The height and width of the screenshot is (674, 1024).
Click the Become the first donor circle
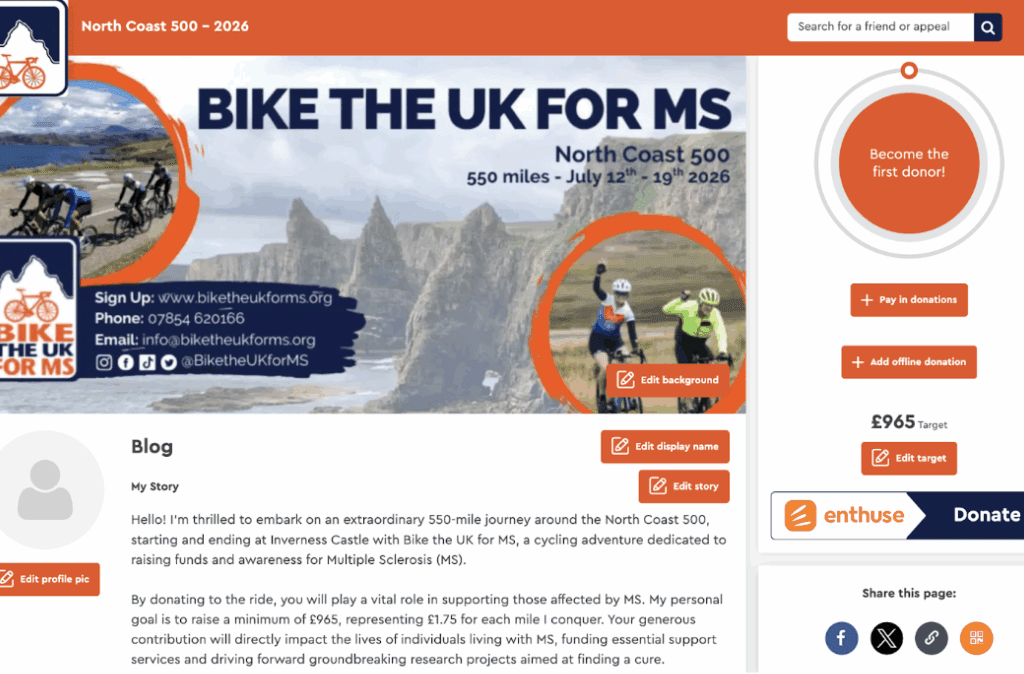(909, 163)
